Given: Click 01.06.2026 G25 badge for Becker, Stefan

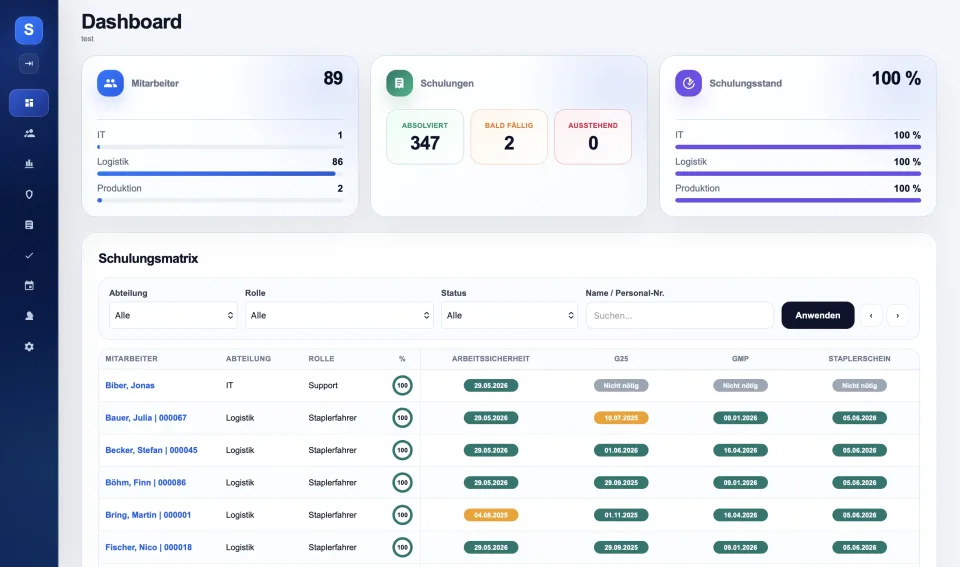Looking at the screenshot, I should coord(621,450).
